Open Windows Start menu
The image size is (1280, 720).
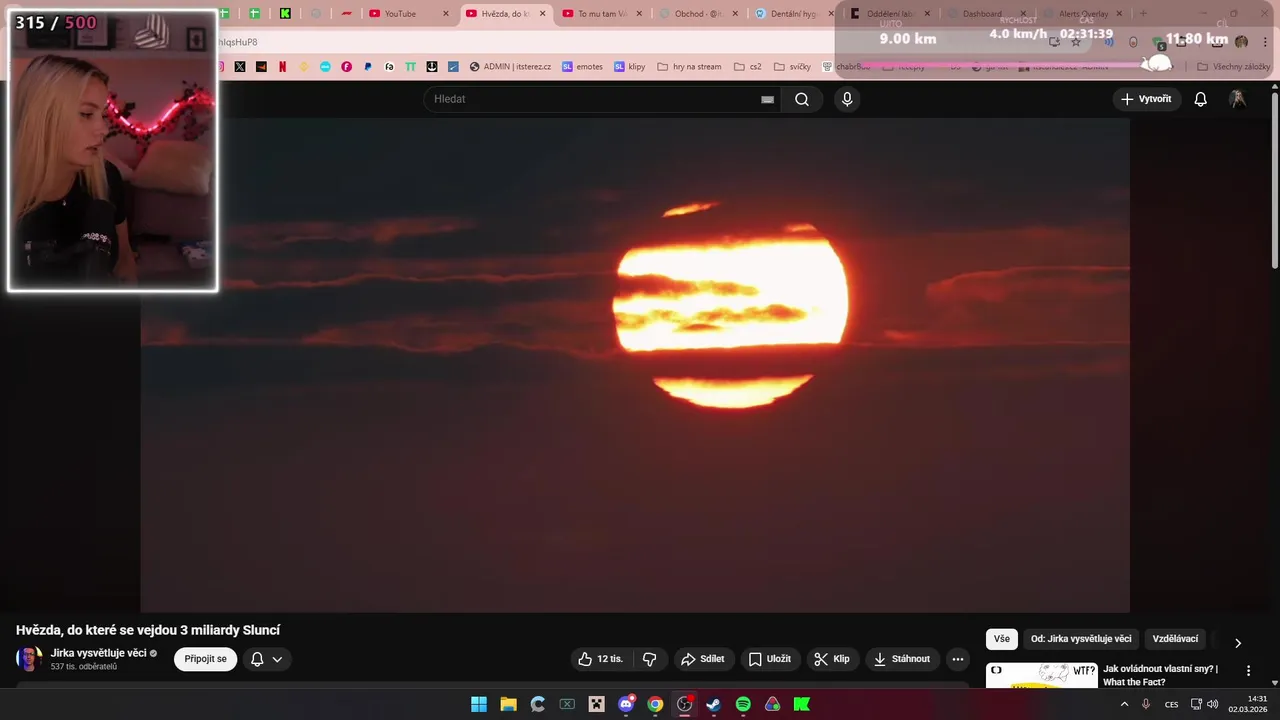tap(479, 704)
